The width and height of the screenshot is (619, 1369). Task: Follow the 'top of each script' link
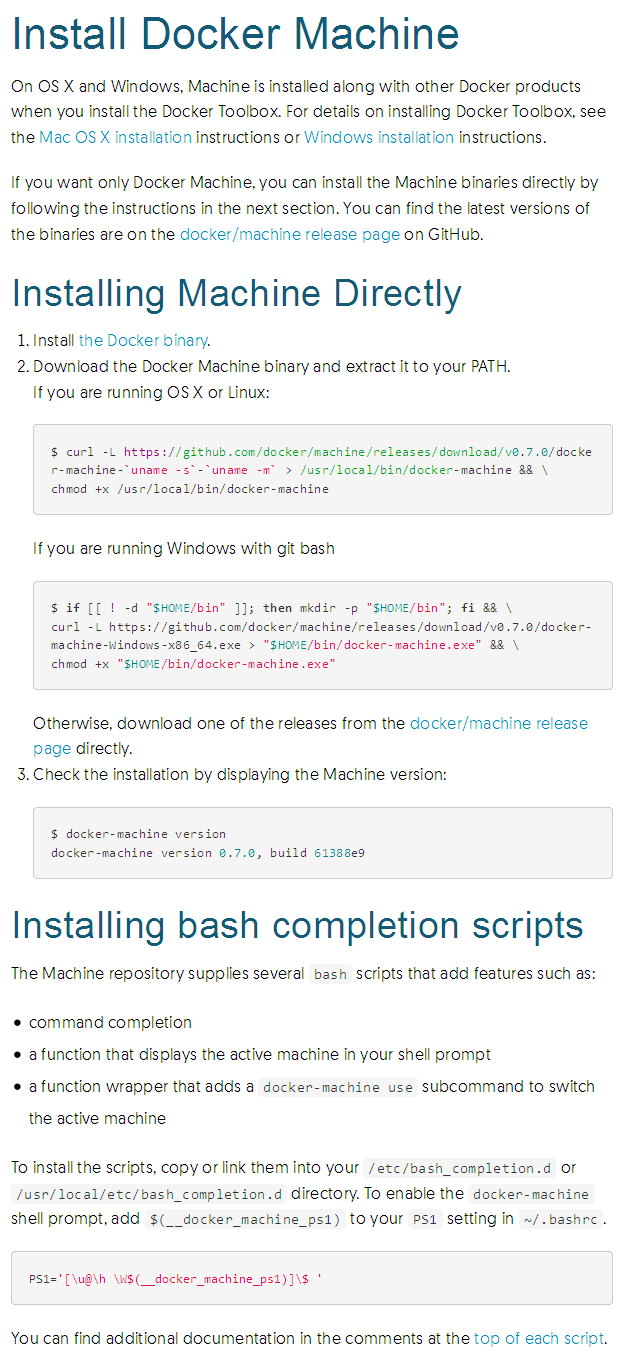(539, 1338)
